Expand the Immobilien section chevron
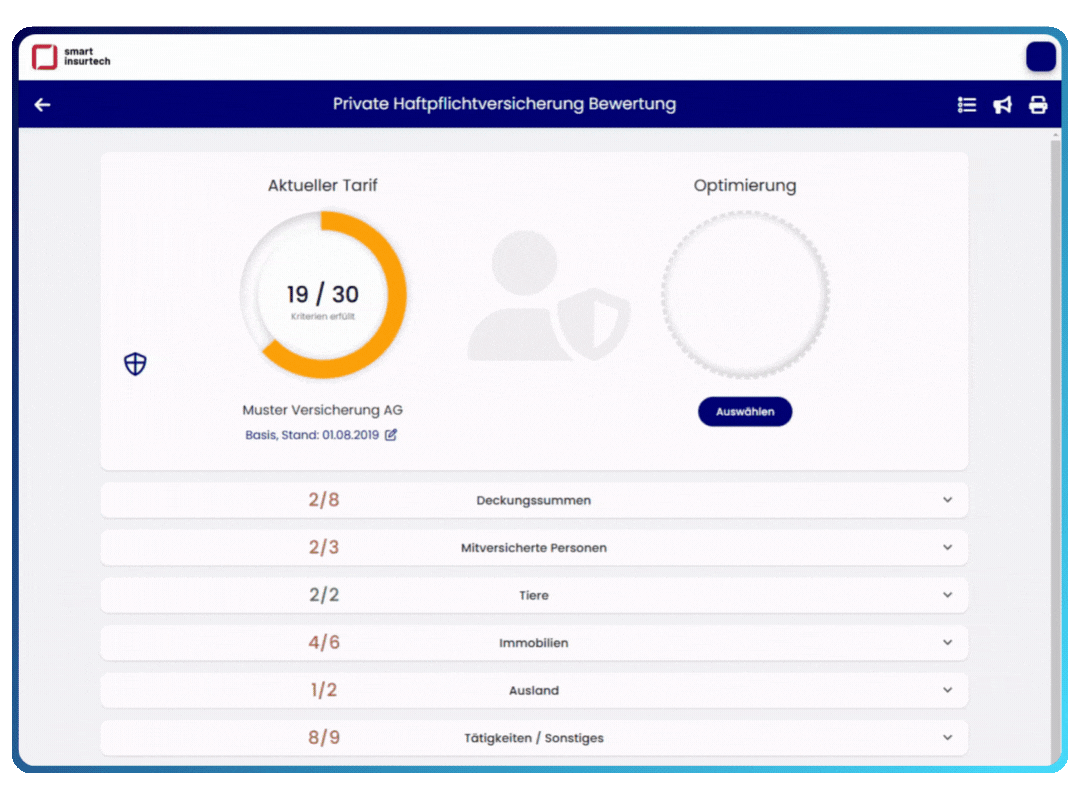Image resolution: width=1080 pixels, height=800 pixels. [947, 643]
